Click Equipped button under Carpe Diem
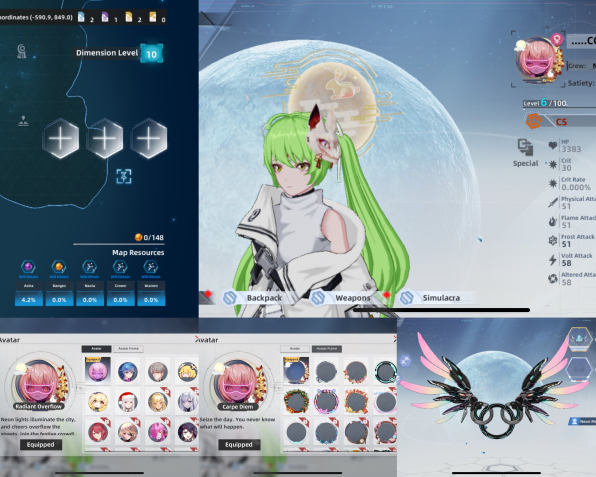The height and width of the screenshot is (477, 596). (x=239, y=445)
